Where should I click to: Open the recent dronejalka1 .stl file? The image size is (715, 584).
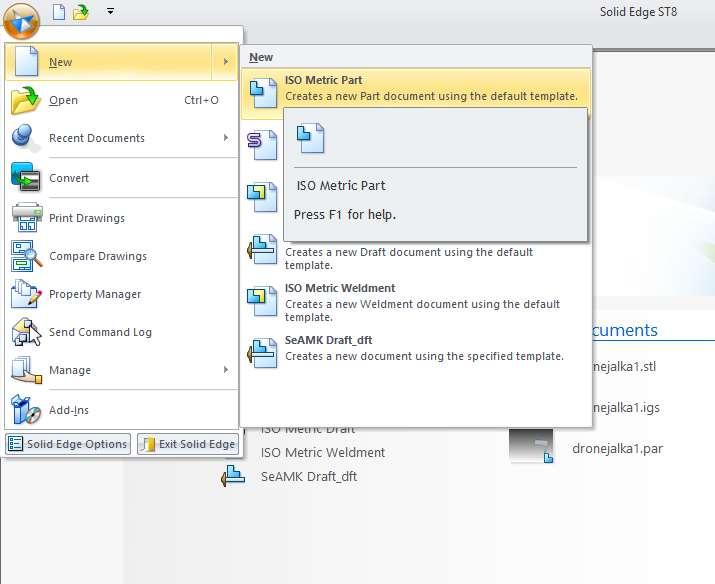(624, 366)
